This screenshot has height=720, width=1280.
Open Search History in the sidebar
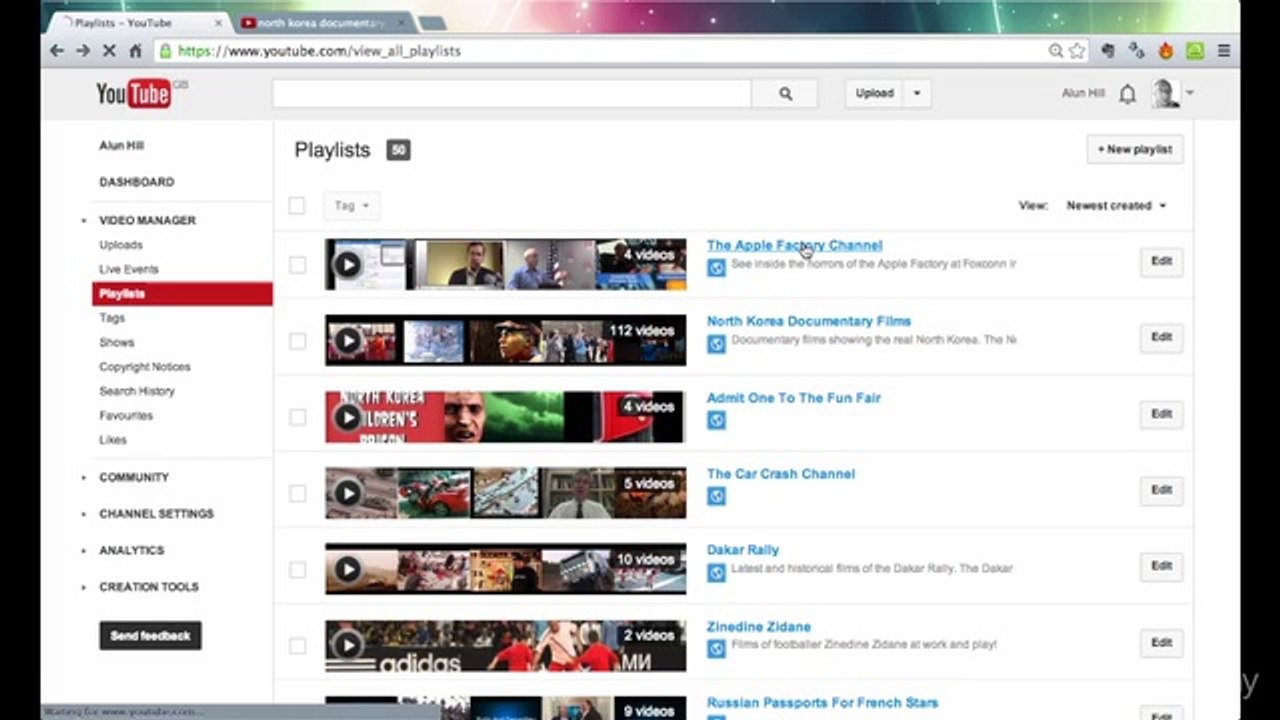click(137, 391)
